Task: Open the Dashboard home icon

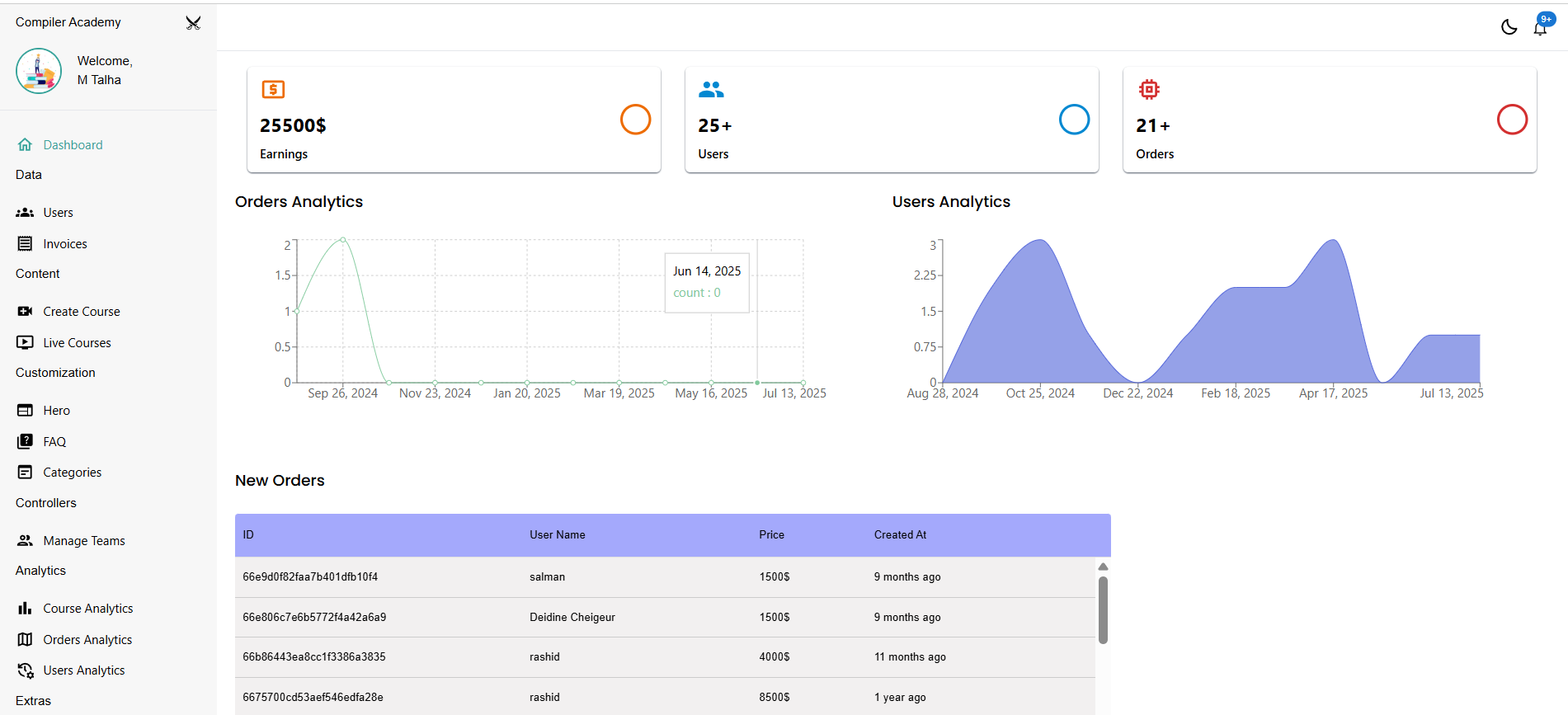Action: (x=26, y=145)
